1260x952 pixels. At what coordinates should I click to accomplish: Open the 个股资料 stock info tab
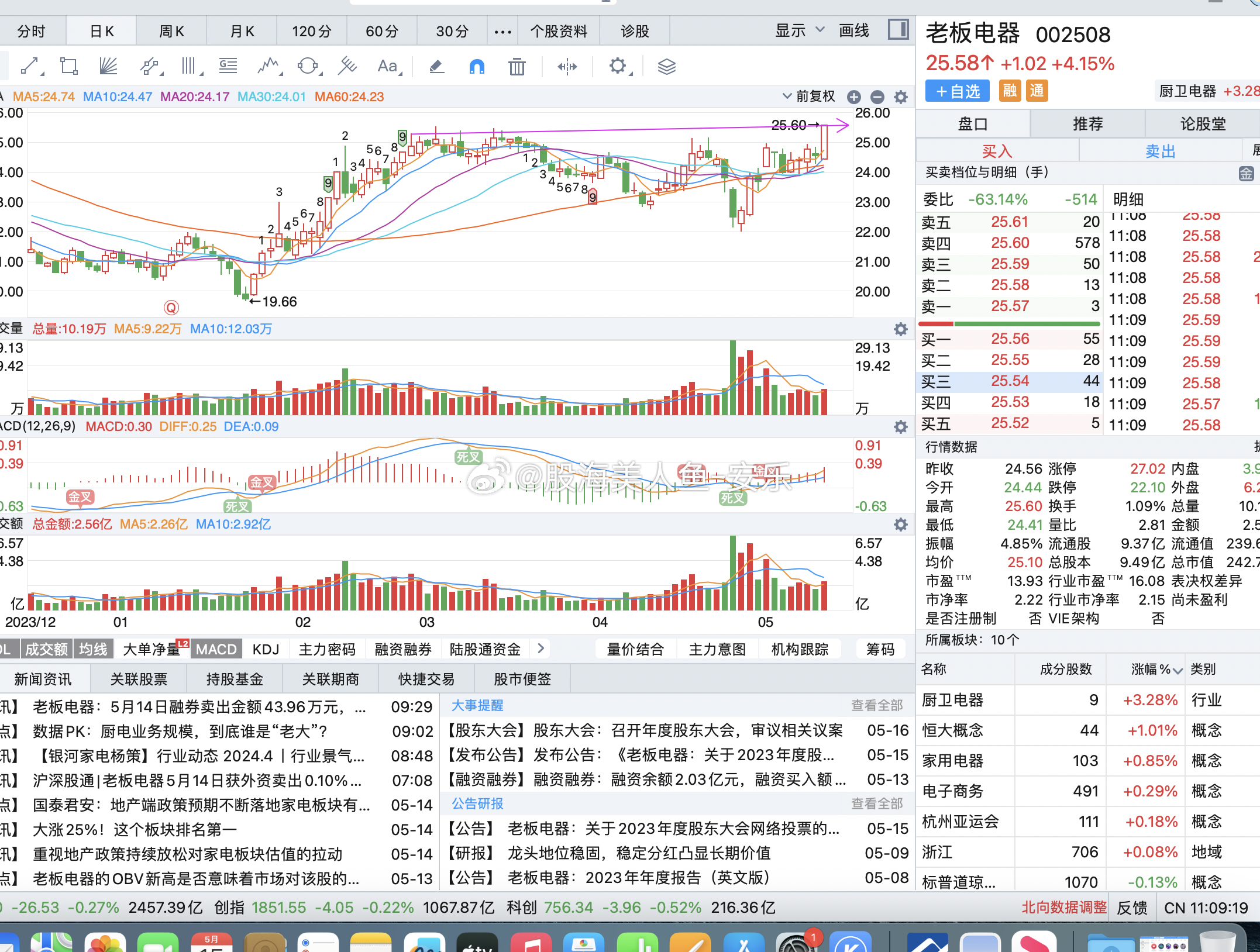(559, 31)
